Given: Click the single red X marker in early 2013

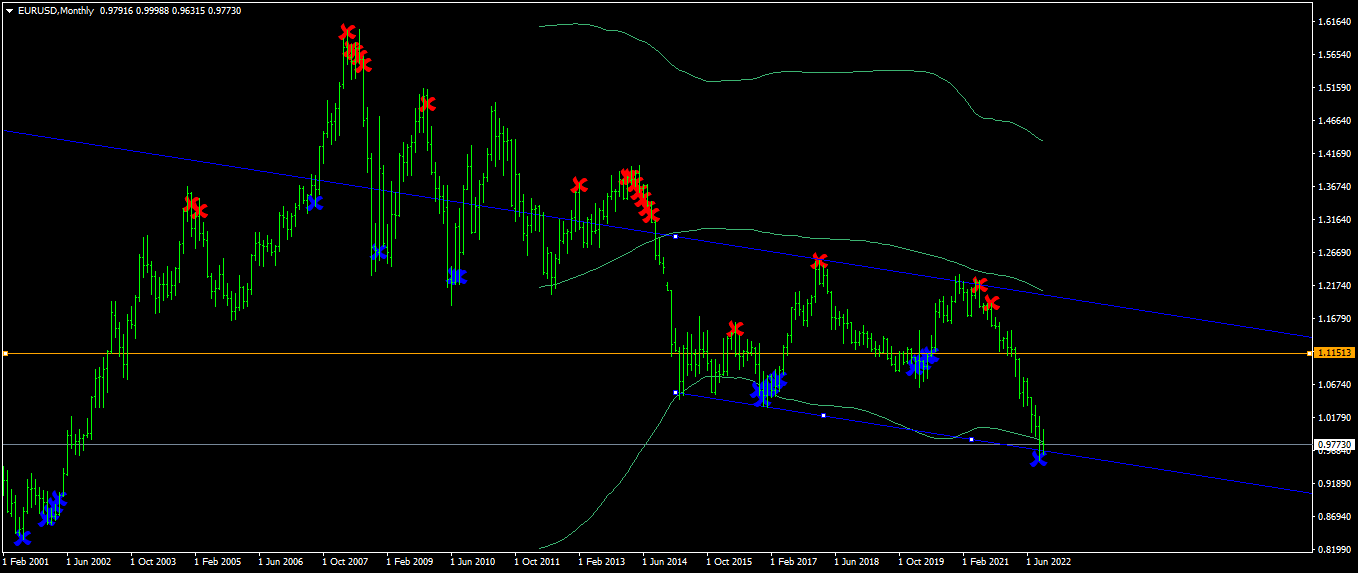Looking at the screenshot, I should click(579, 185).
